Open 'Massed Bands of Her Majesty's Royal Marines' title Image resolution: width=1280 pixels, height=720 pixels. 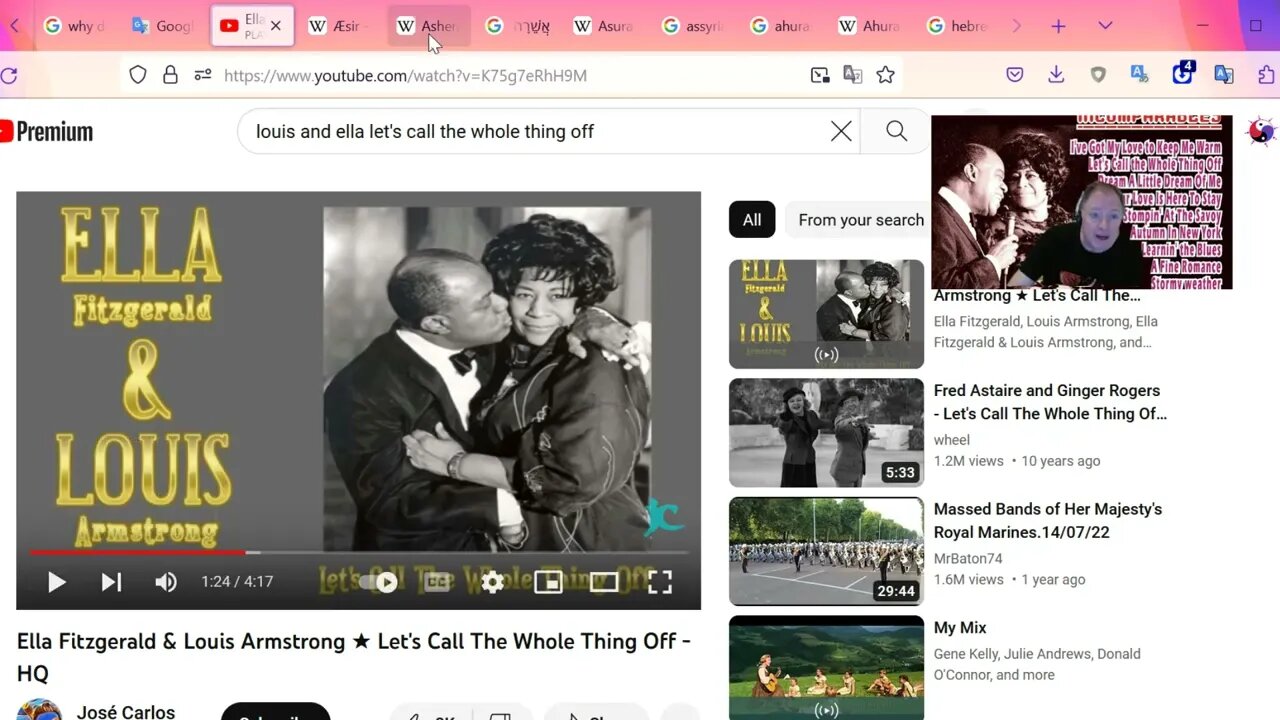1048,520
